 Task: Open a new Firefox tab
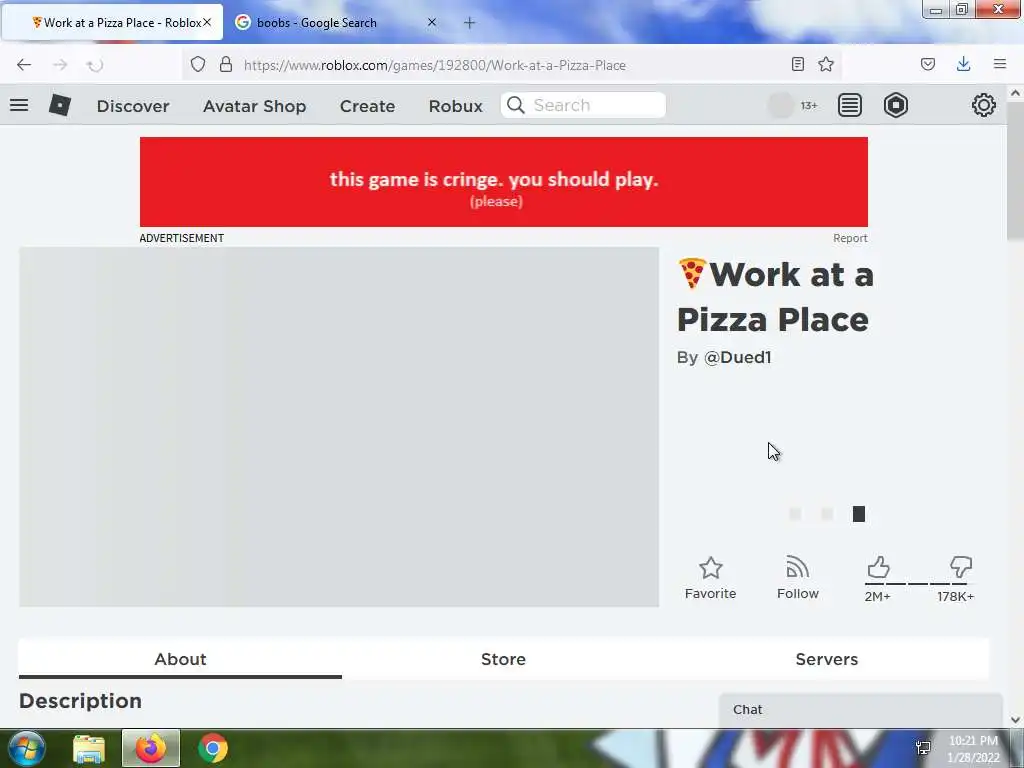470,23
